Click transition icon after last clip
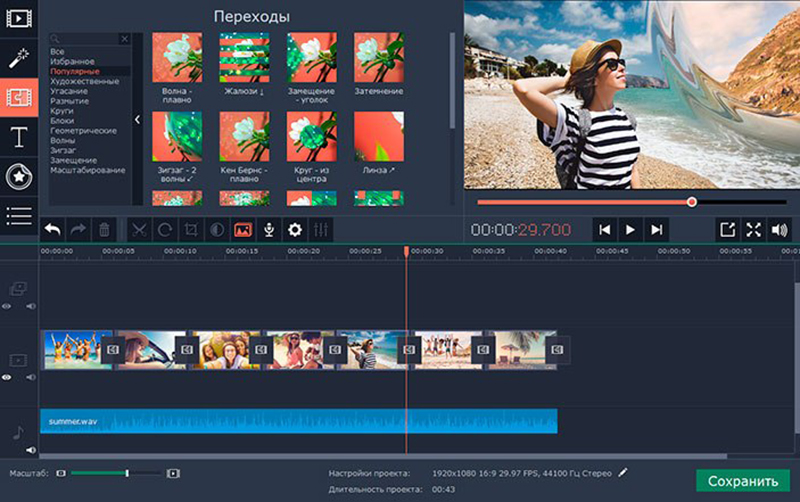 pyautogui.click(x=557, y=350)
